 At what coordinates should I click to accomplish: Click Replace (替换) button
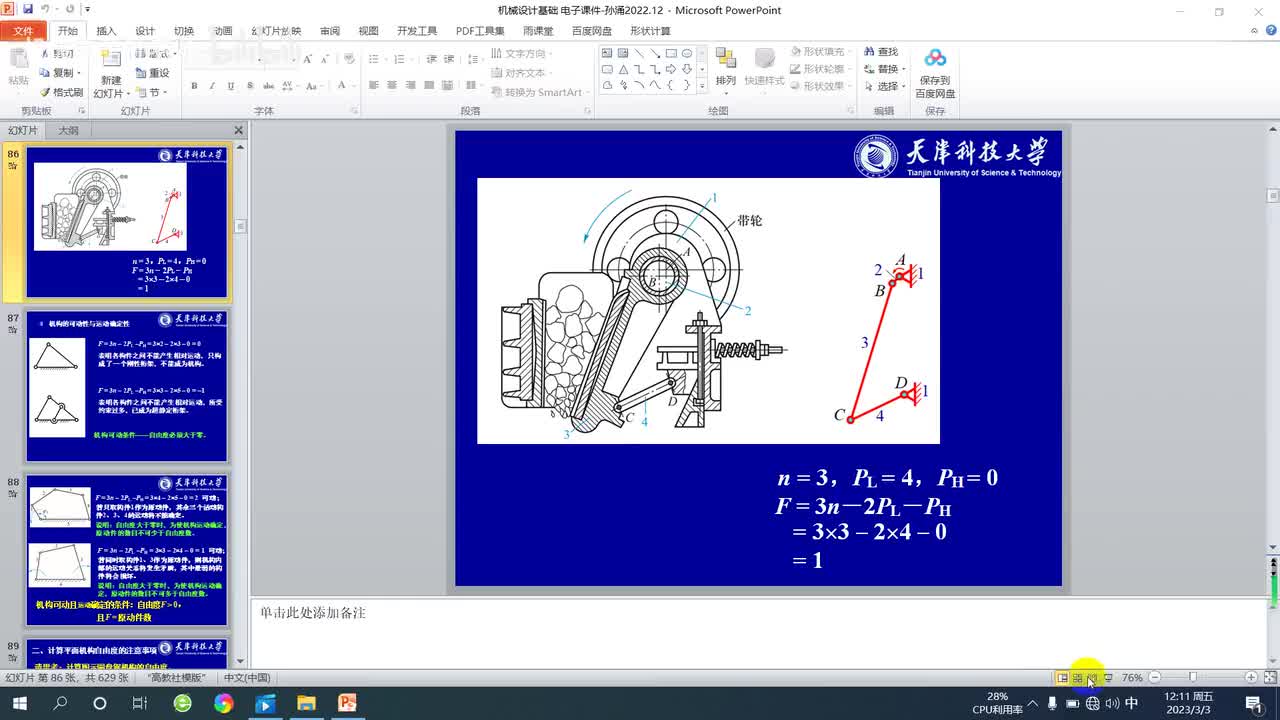(884, 69)
